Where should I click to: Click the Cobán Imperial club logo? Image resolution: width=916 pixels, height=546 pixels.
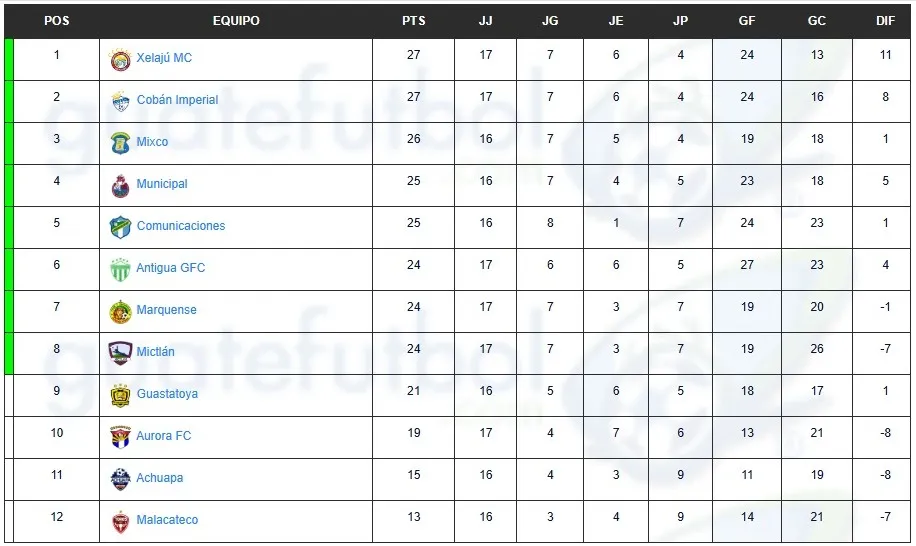coord(120,101)
